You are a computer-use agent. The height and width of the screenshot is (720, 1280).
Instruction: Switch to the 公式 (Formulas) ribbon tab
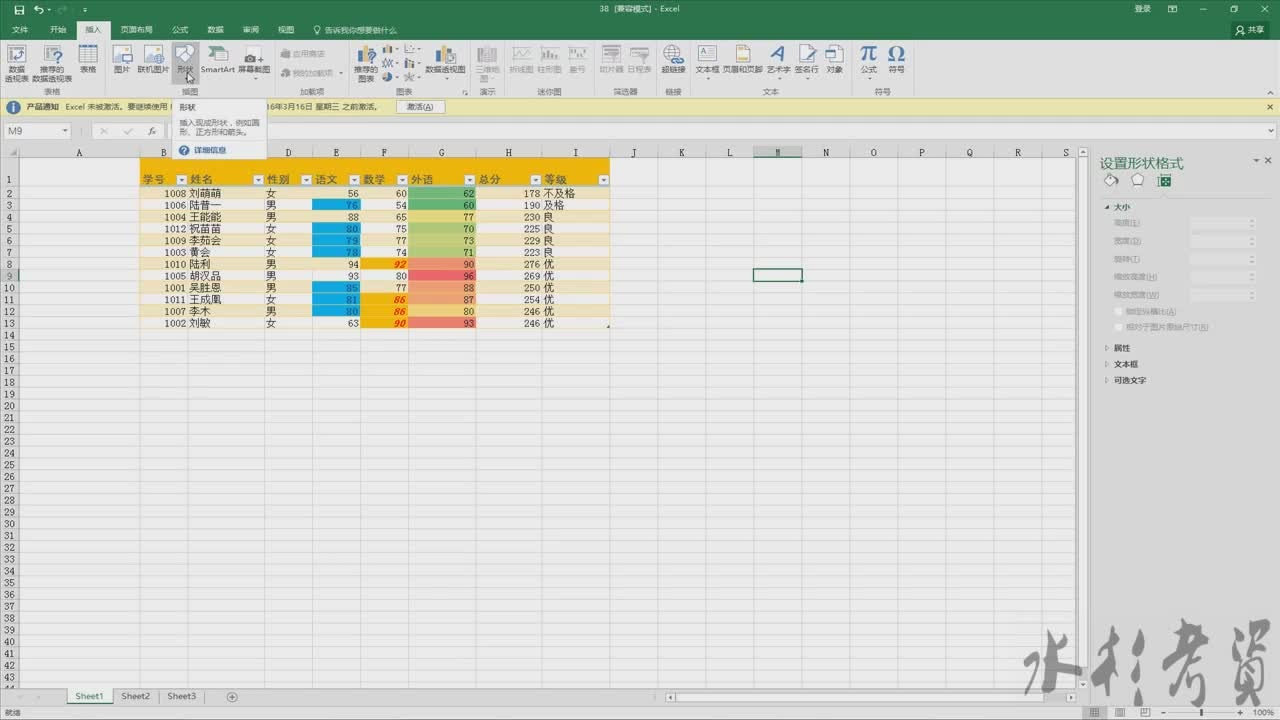[180, 30]
